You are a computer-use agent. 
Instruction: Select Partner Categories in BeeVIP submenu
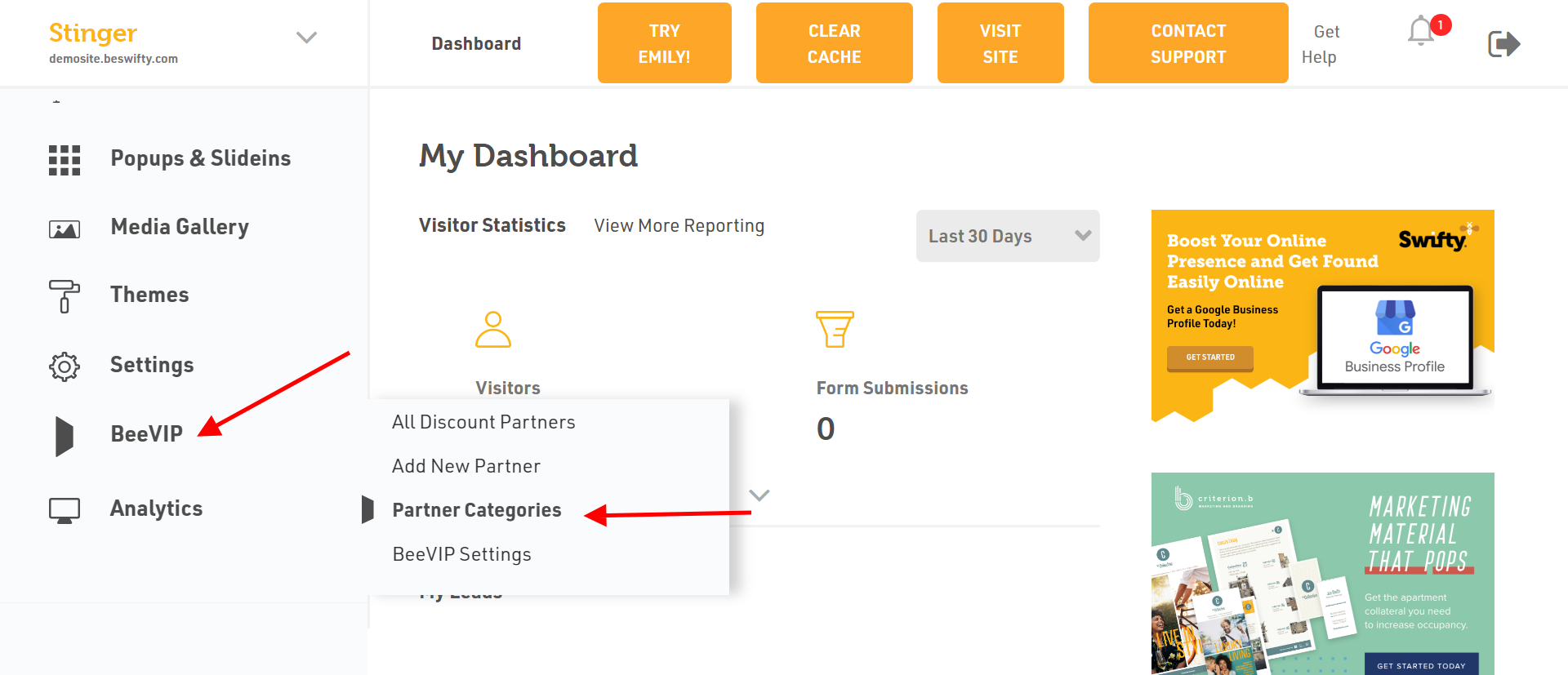[477, 510]
